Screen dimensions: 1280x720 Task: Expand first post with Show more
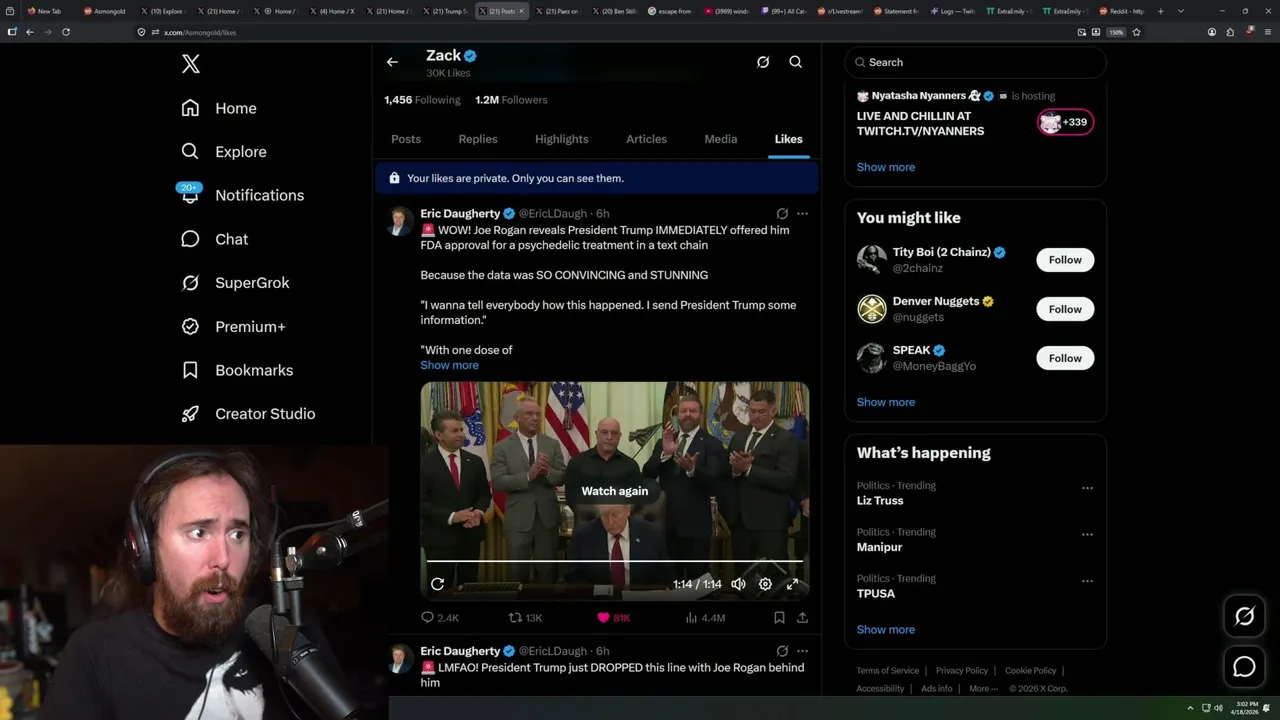click(x=449, y=365)
